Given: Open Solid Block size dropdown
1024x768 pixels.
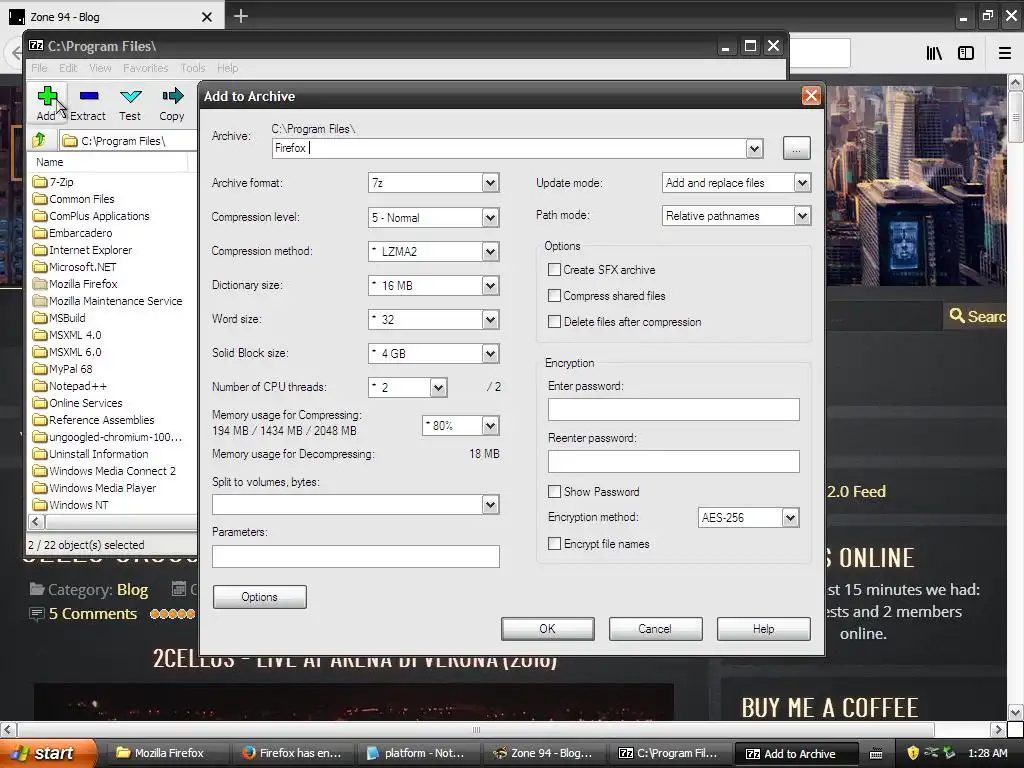Looking at the screenshot, I should (490, 353).
